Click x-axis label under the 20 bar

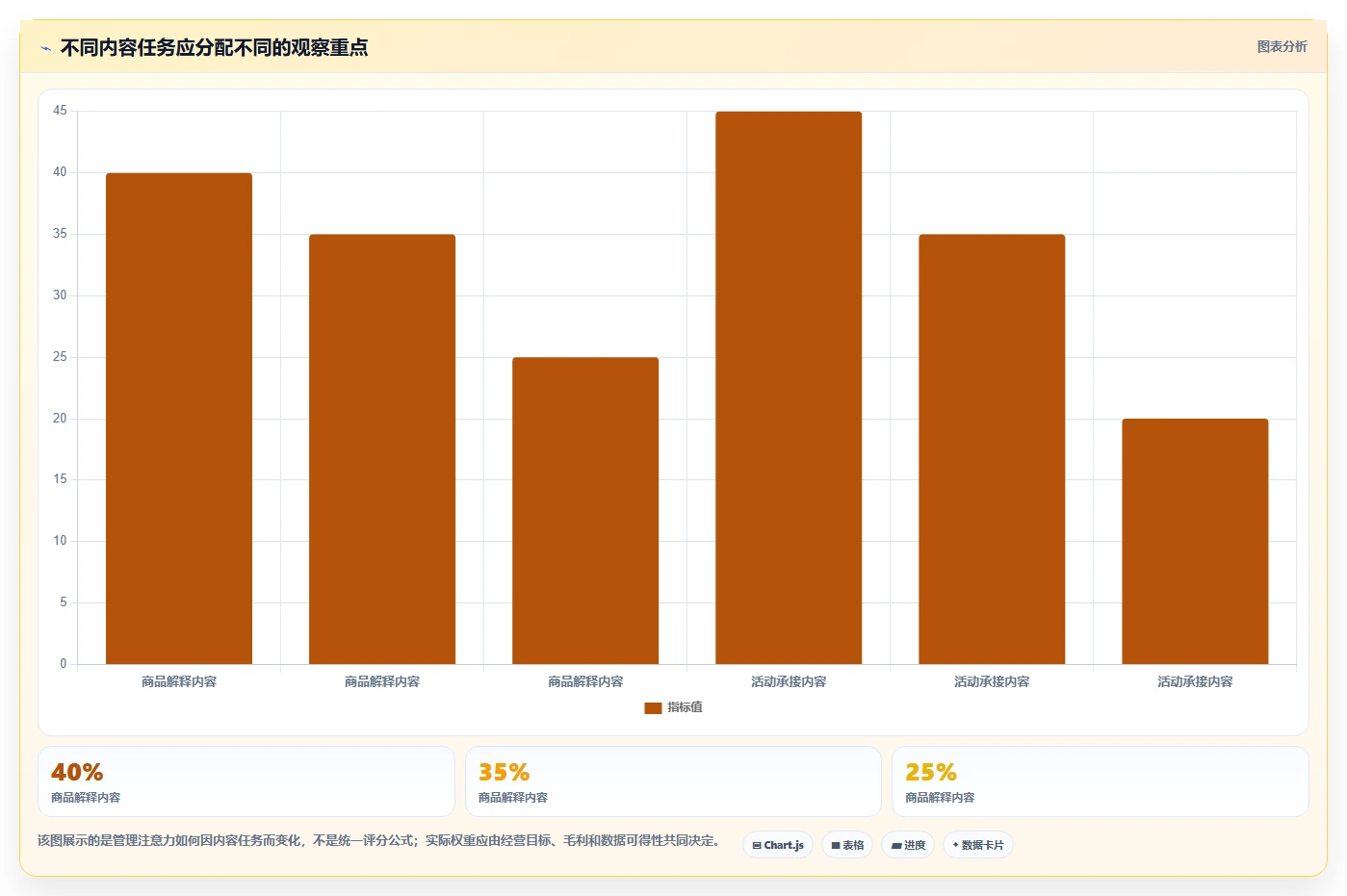coord(1195,681)
